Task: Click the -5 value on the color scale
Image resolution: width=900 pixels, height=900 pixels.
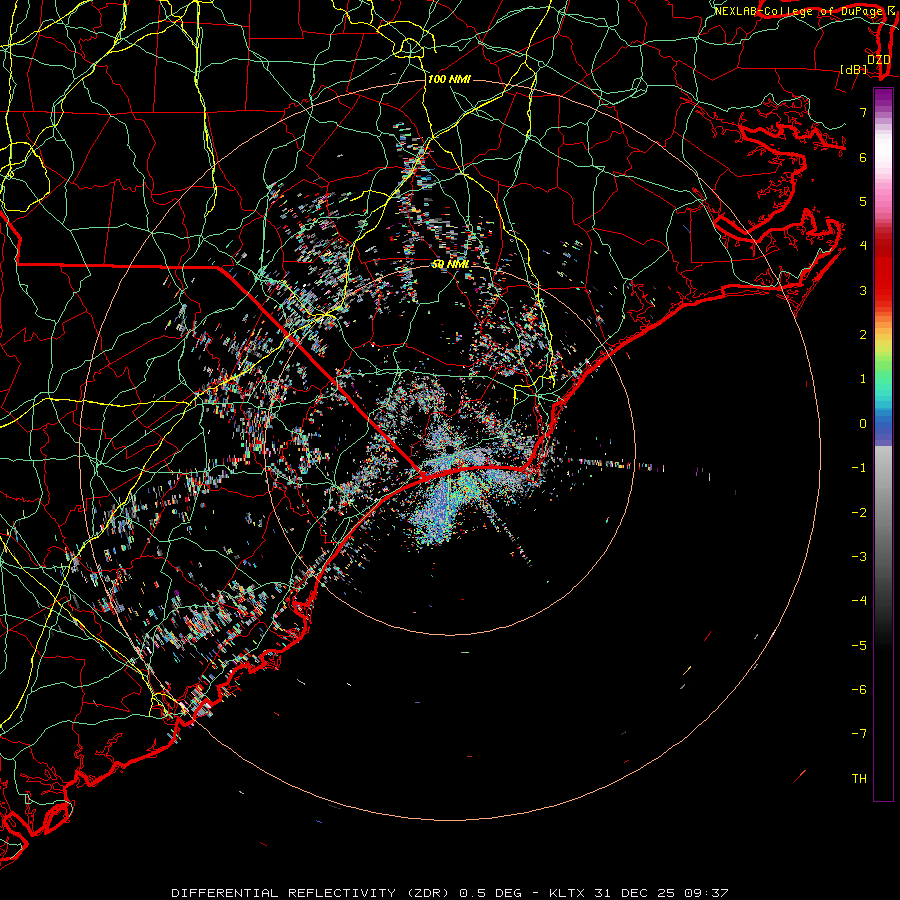Action: point(859,646)
